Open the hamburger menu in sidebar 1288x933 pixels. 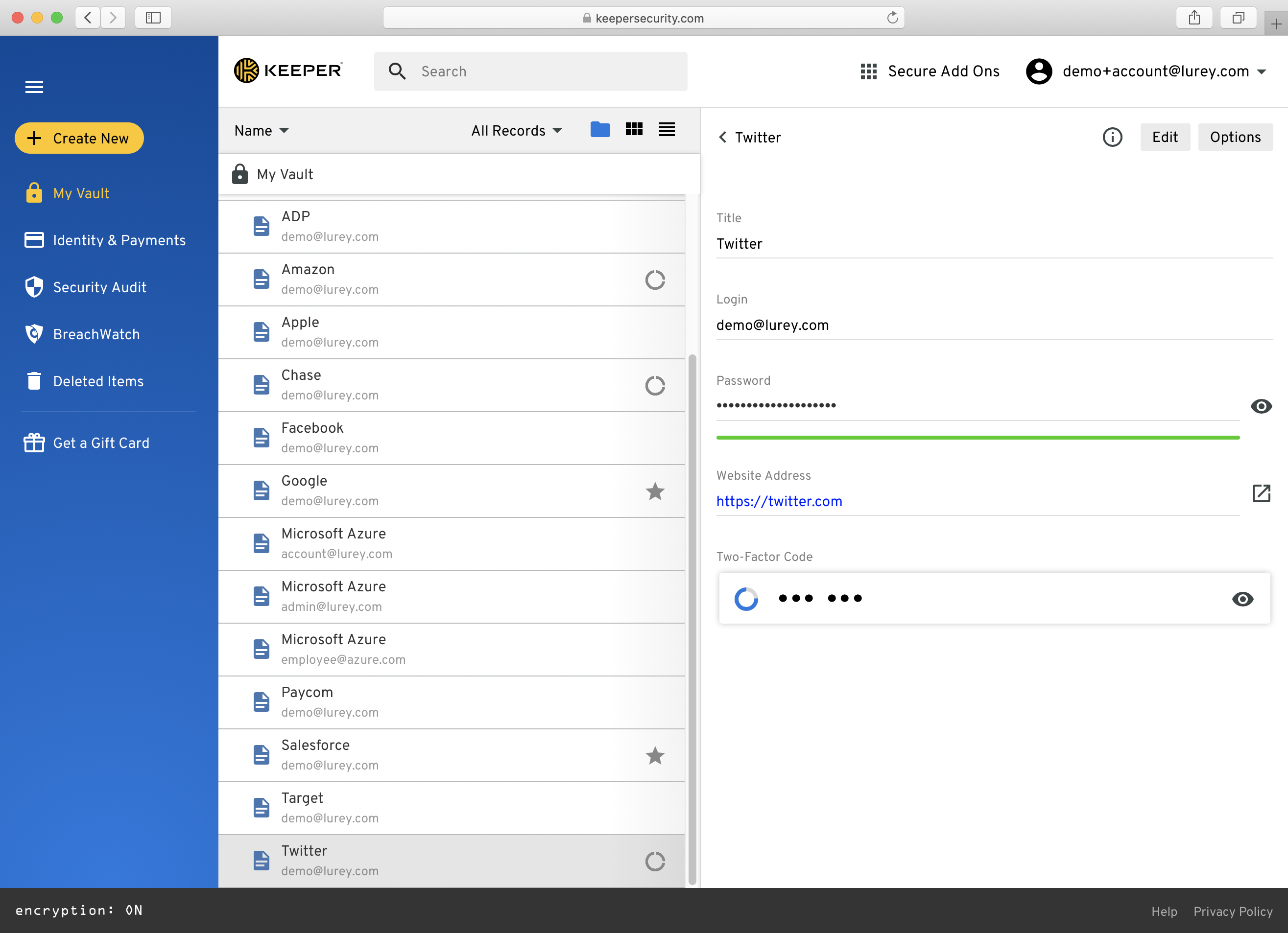[x=34, y=87]
